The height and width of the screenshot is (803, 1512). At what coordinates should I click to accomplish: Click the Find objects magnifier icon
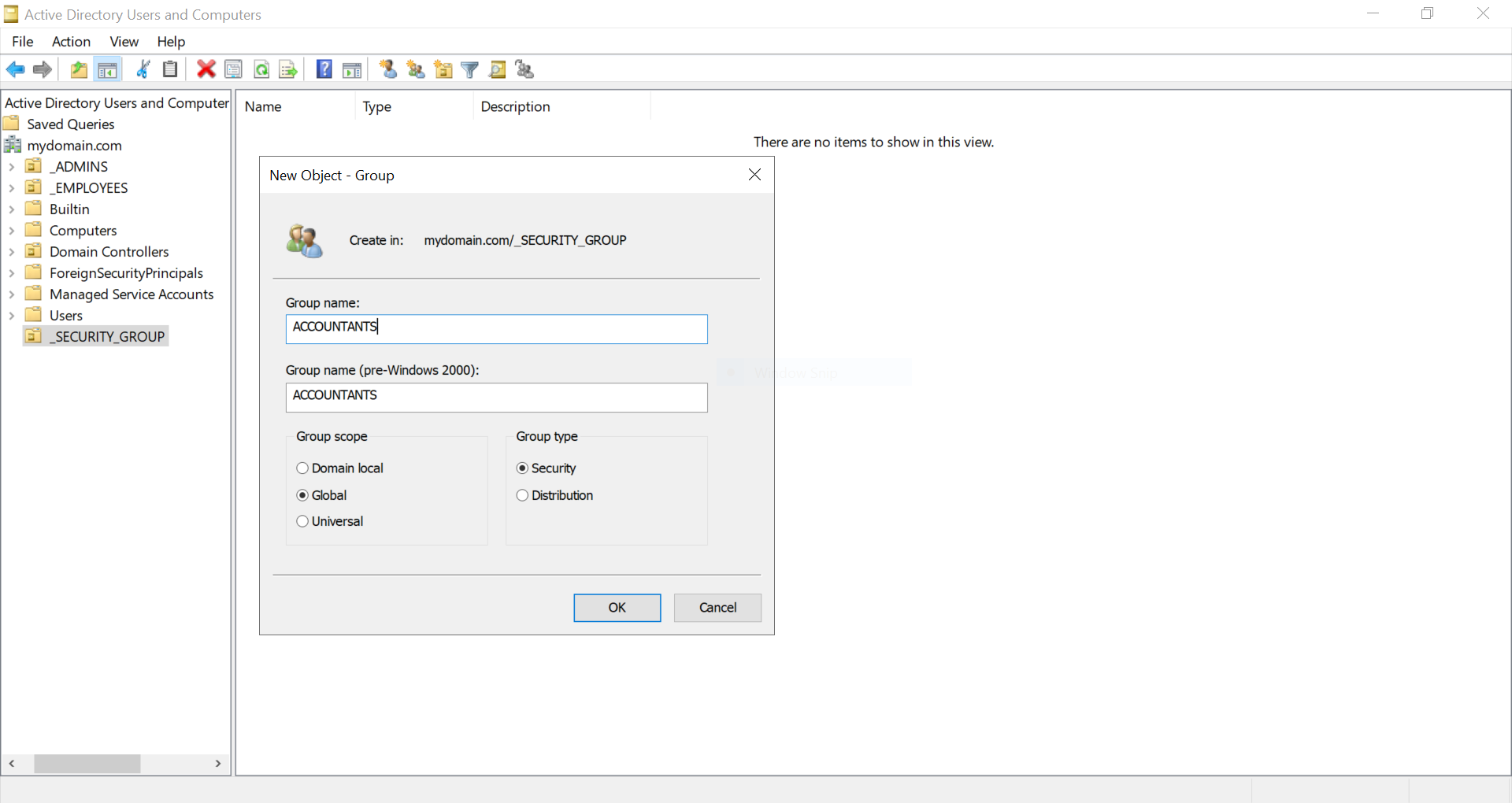(x=498, y=69)
